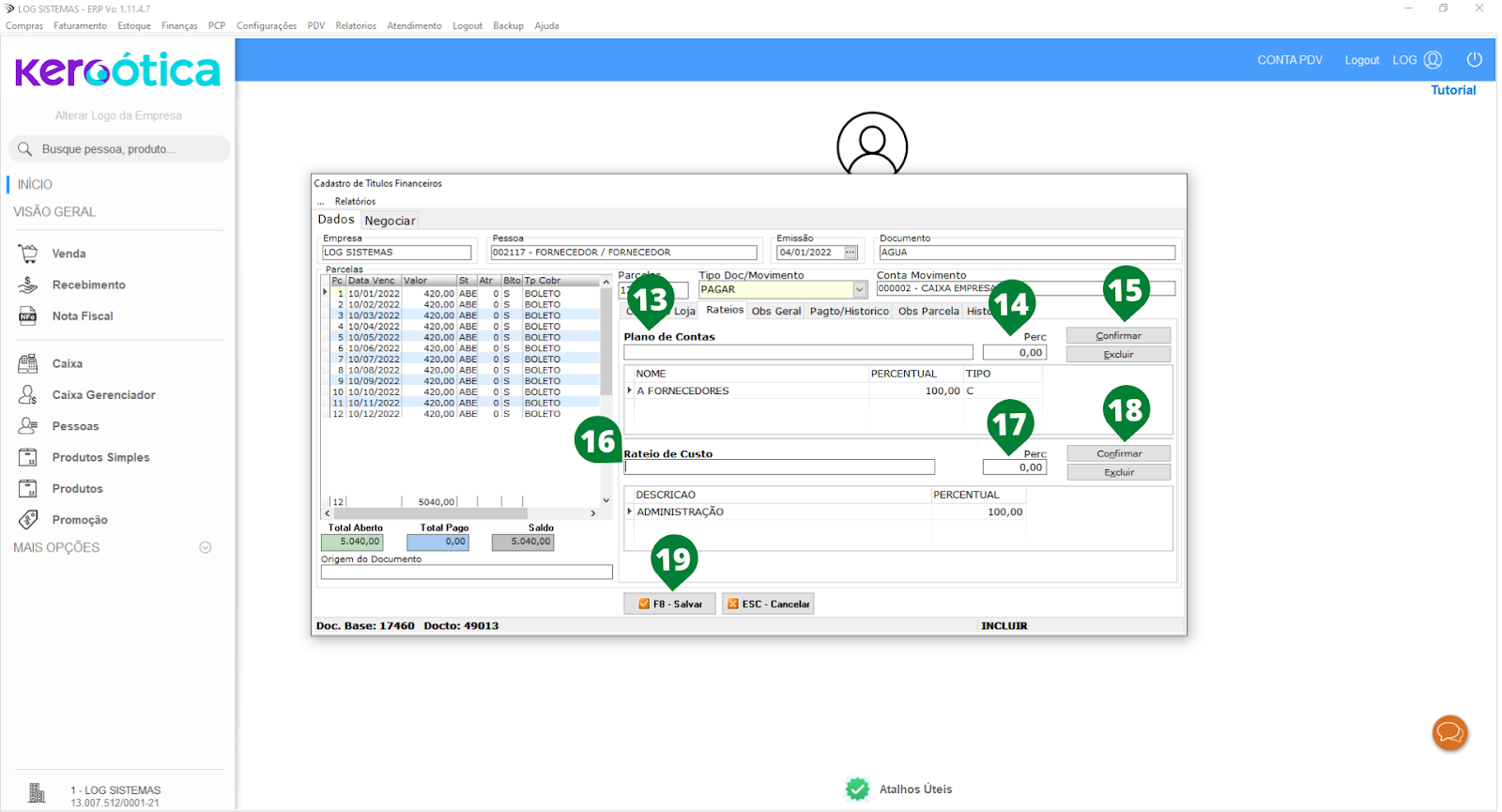1502x812 pixels.
Task: Click the Produtos Simples box icon
Action: (28, 457)
